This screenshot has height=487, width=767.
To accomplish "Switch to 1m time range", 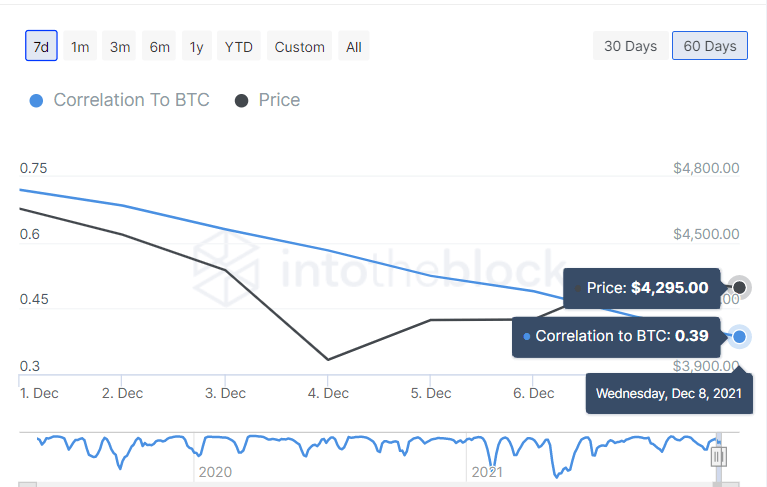I will (80, 46).
